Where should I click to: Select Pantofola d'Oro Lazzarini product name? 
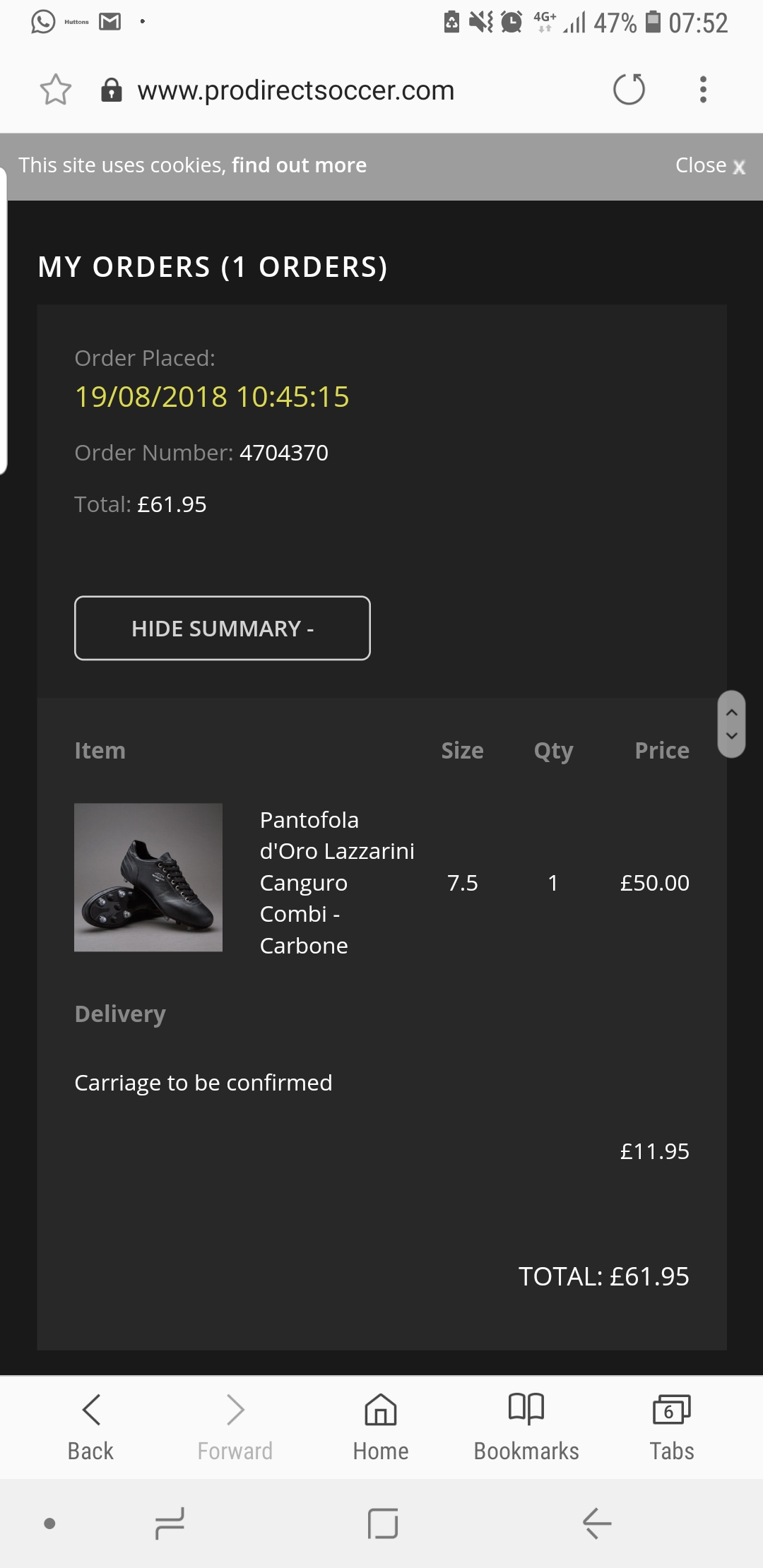[337, 882]
